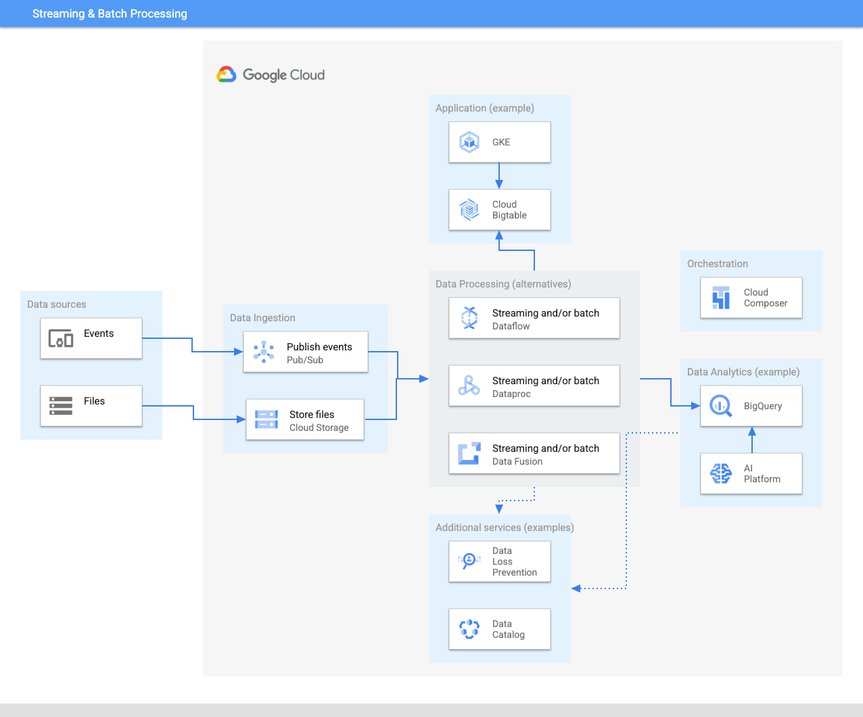Open the Pub/Sub publish events icon
Image resolution: width=863 pixels, height=717 pixels.
tap(262, 352)
